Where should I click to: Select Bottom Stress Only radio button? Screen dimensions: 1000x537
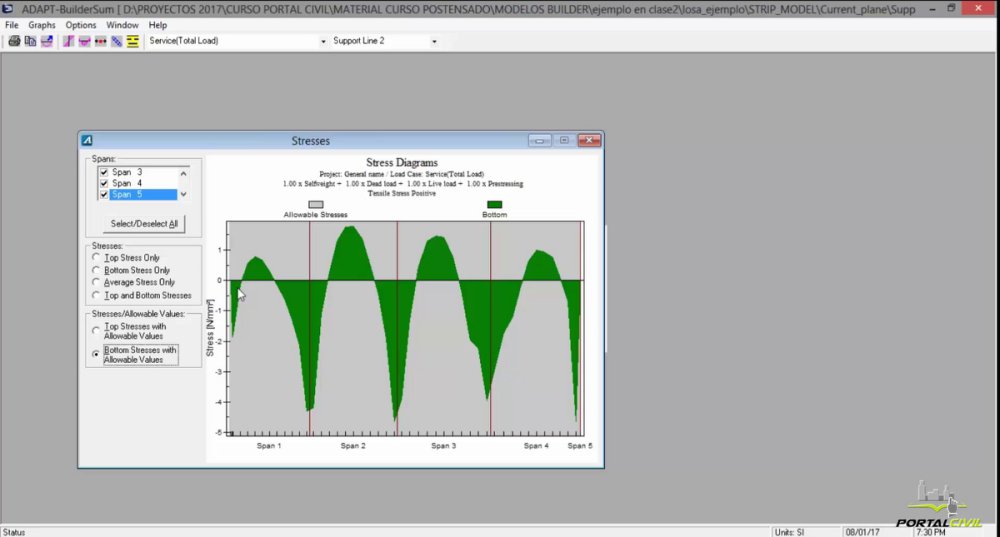click(x=96, y=270)
